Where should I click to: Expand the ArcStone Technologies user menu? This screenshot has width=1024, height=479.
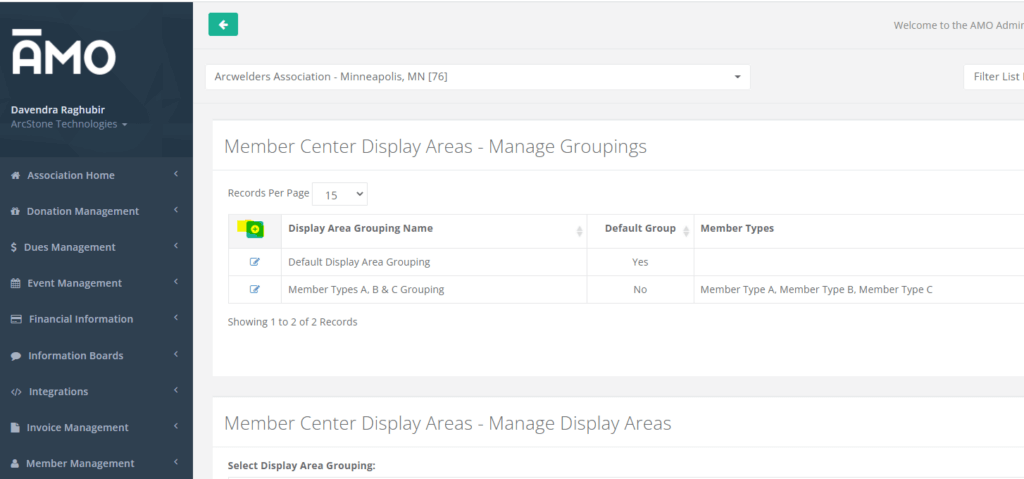point(69,124)
